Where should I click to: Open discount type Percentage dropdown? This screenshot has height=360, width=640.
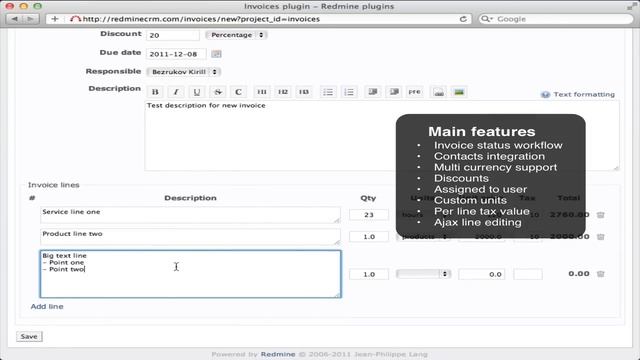(236, 35)
